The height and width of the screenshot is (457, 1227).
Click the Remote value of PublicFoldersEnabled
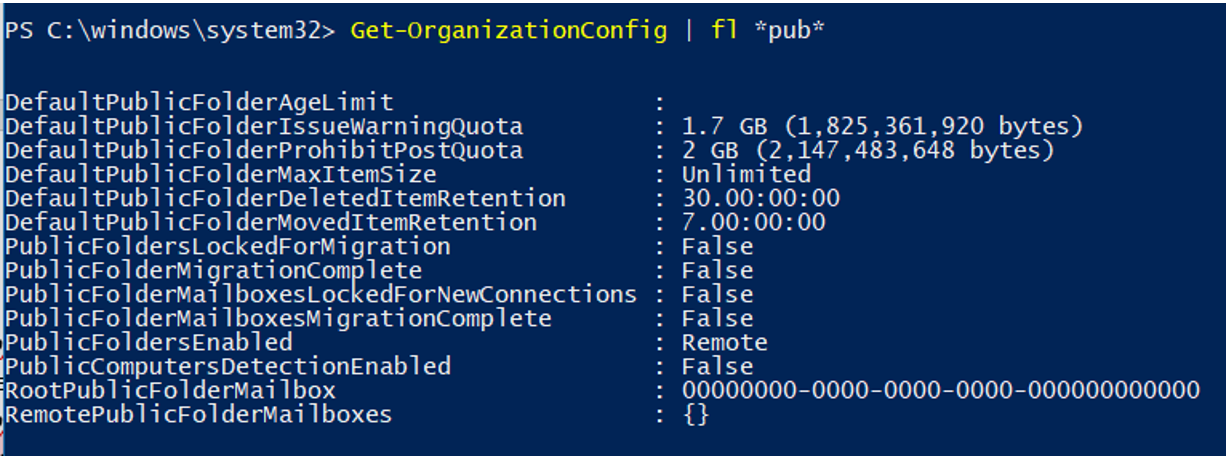(725, 343)
